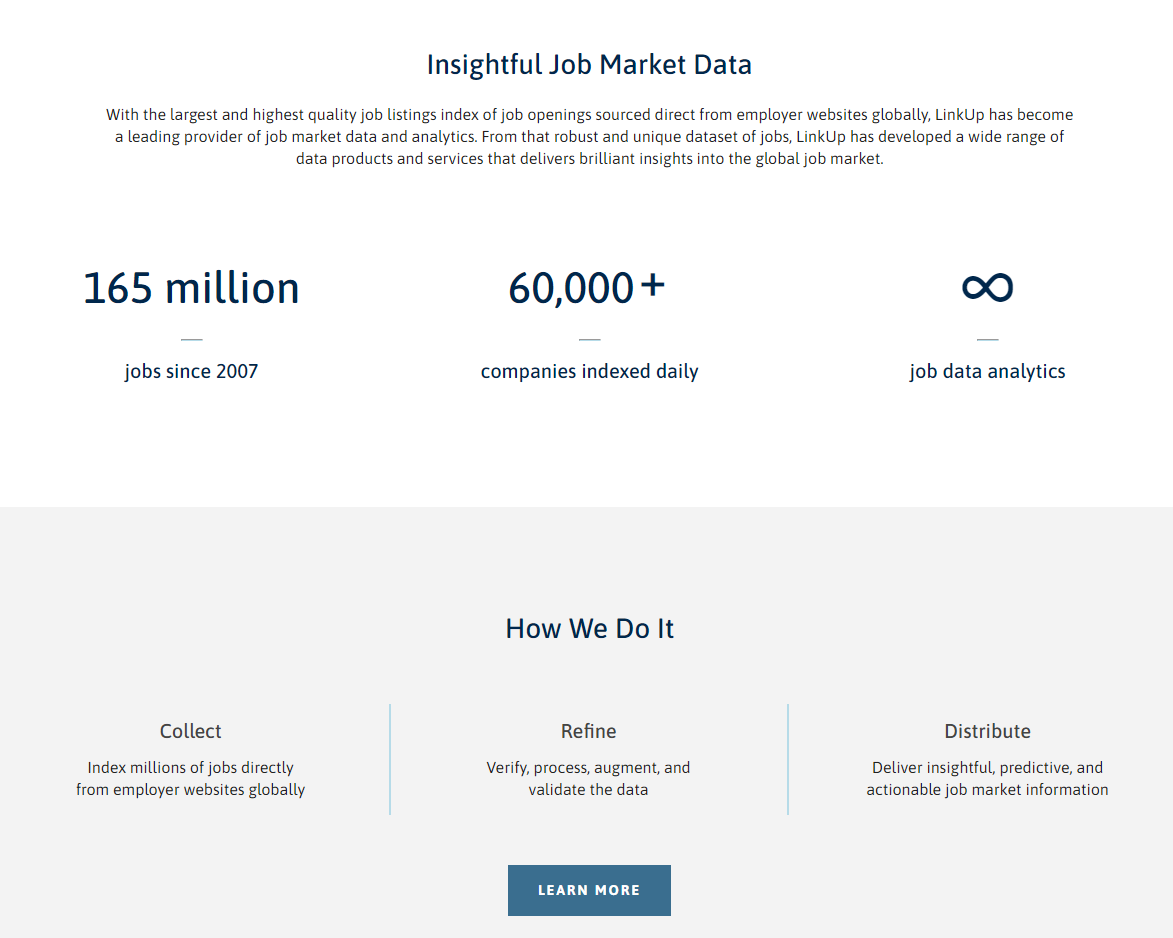Click the How We Do It heading
This screenshot has width=1173, height=938.
click(589, 628)
